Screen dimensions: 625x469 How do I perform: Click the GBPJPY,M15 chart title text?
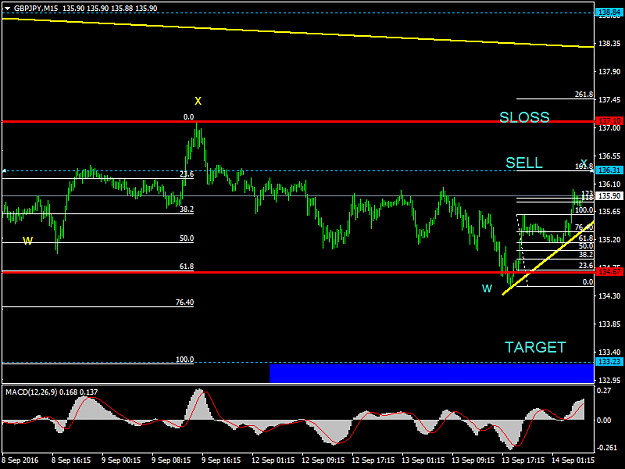pos(36,8)
